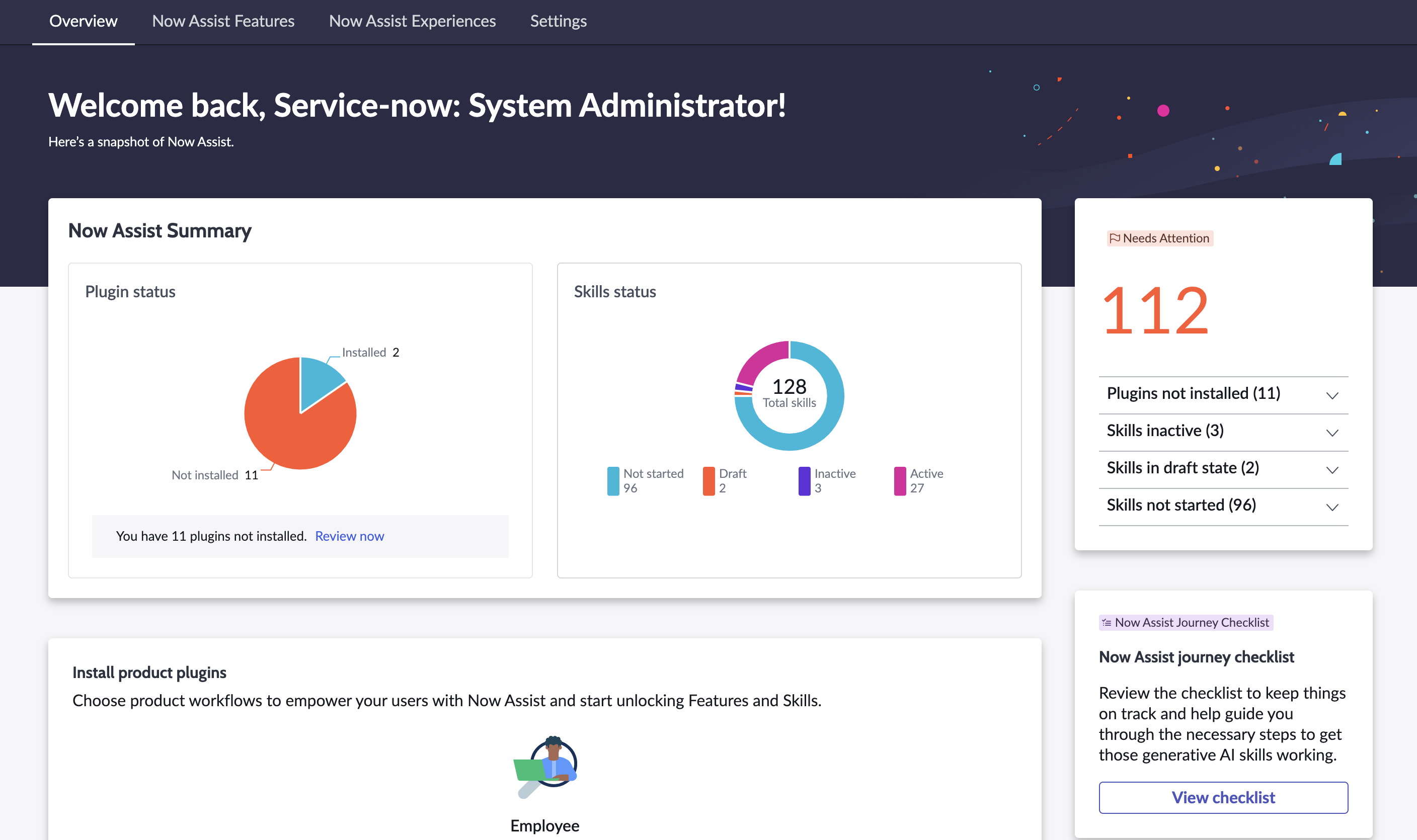Screen dimensions: 1417x840
Task: Click the Needs Attention badge text
Action: [1165, 238]
